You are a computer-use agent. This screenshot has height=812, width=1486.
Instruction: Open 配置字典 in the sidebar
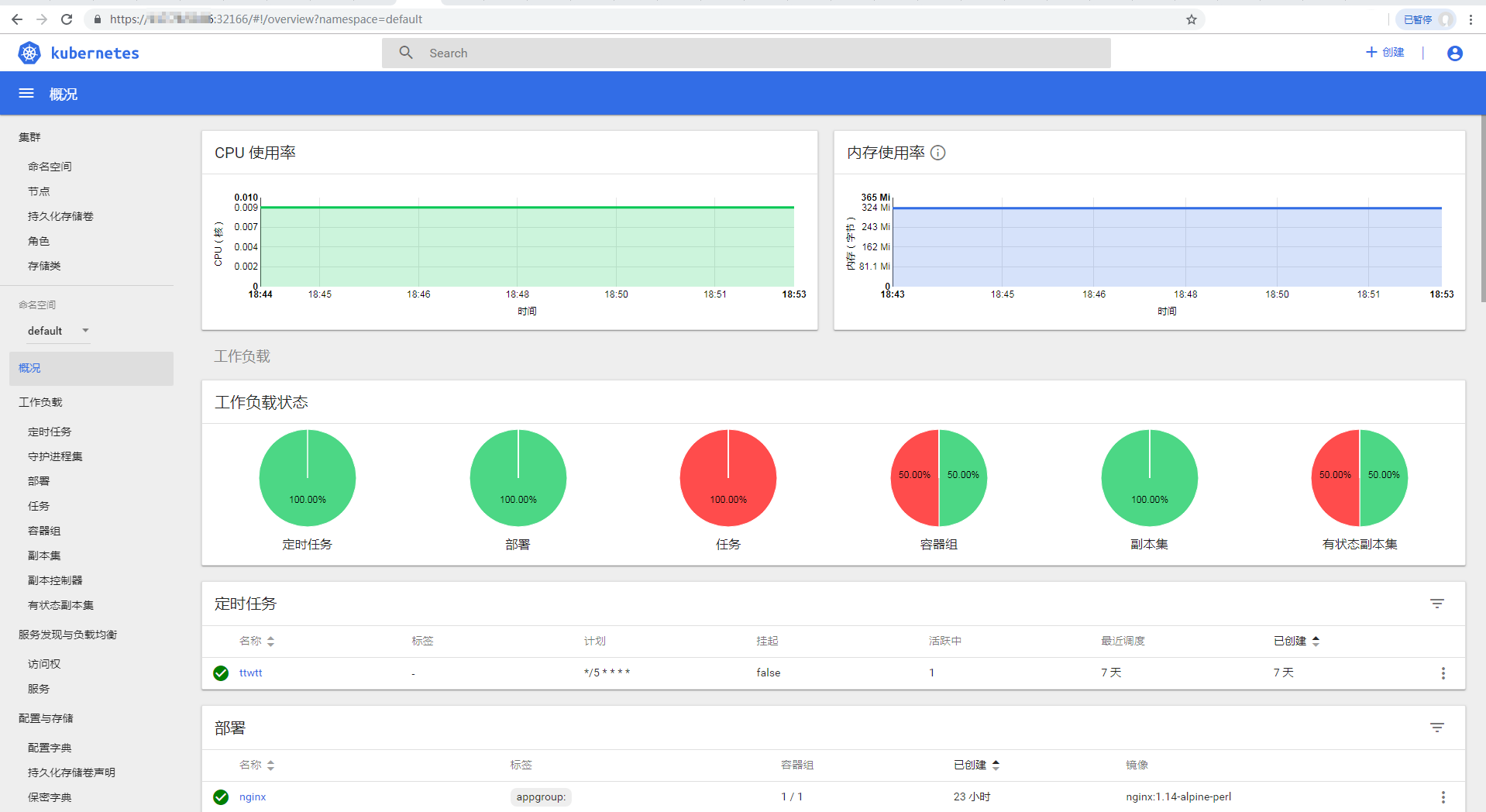tap(50, 748)
